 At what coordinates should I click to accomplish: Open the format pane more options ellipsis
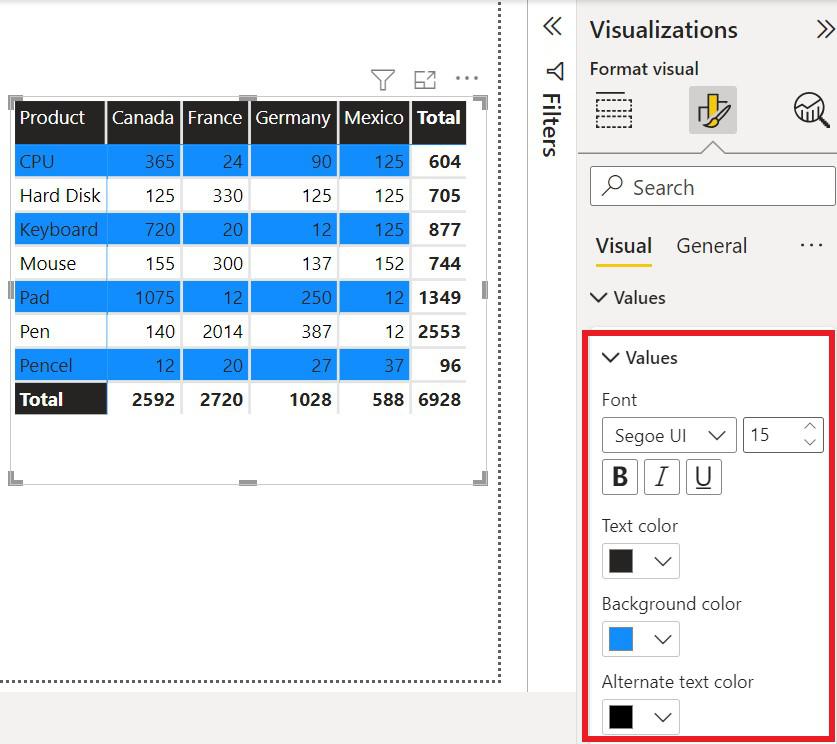(x=811, y=246)
